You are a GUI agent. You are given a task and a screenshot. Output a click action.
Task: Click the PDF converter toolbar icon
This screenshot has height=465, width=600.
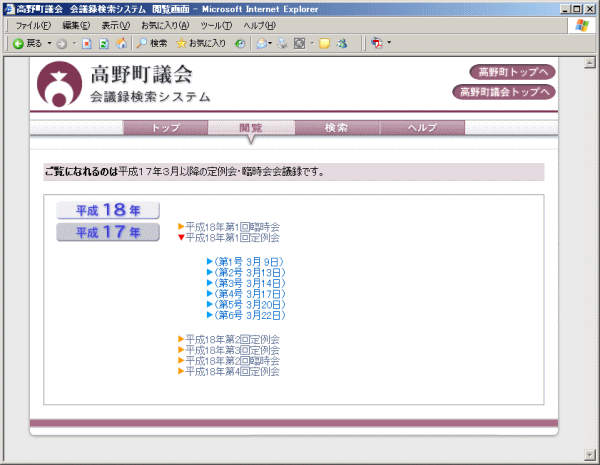(377, 43)
